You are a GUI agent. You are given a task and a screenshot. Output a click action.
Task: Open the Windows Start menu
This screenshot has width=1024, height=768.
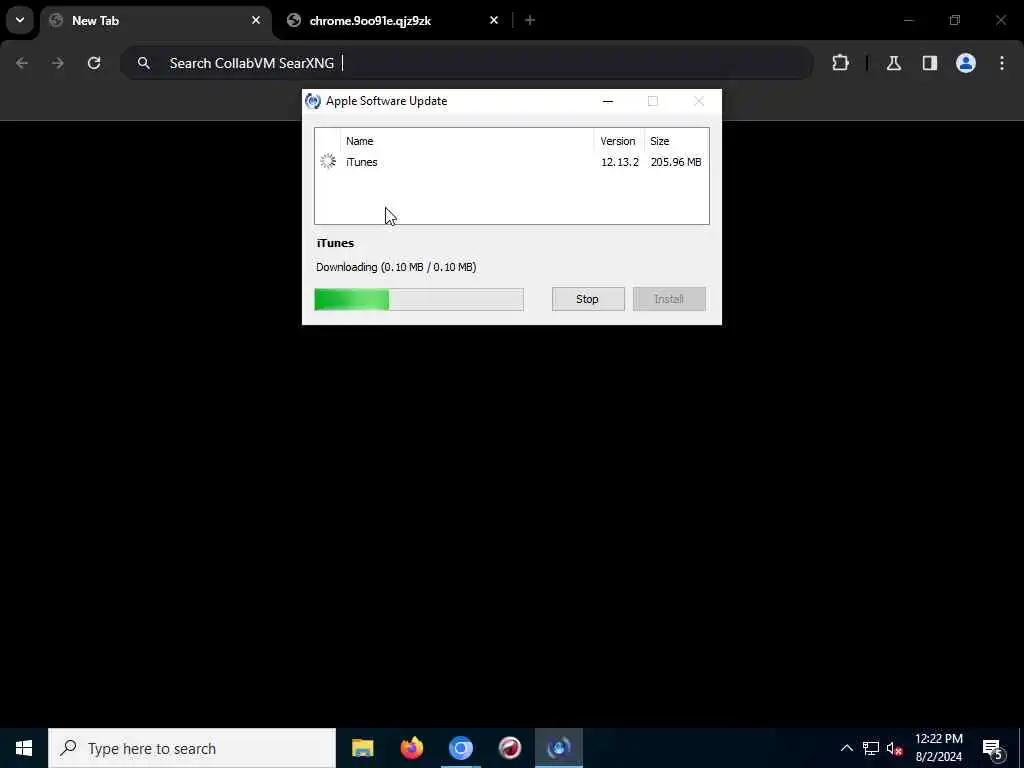tap(24, 748)
